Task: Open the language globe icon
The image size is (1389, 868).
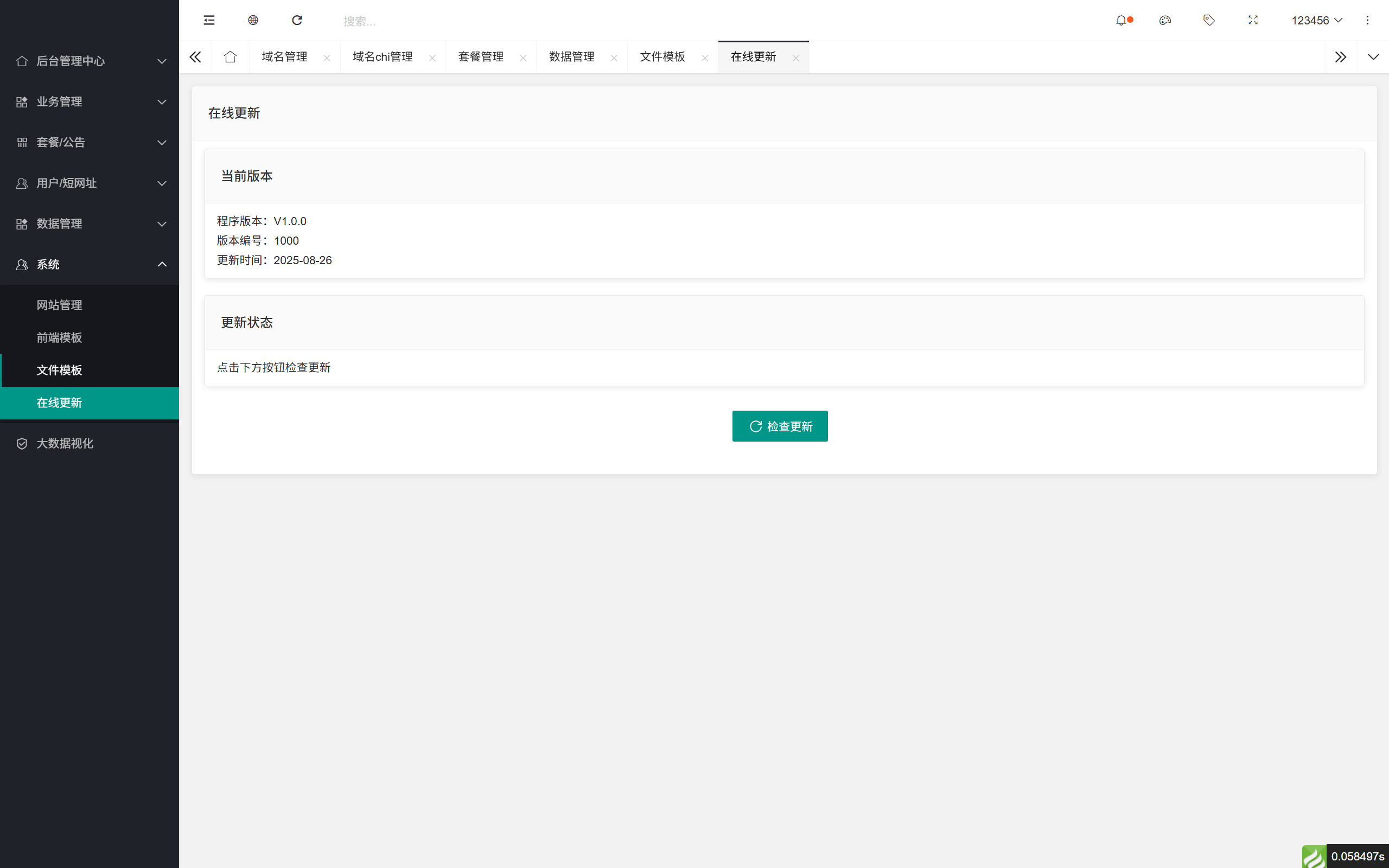Action: point(252,20)
